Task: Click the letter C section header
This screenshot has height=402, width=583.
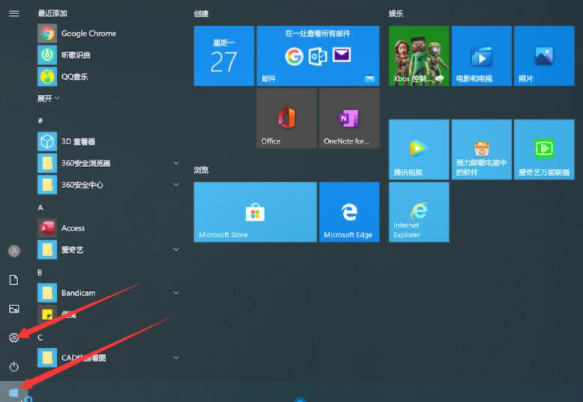Action: (x=40, y=337)
